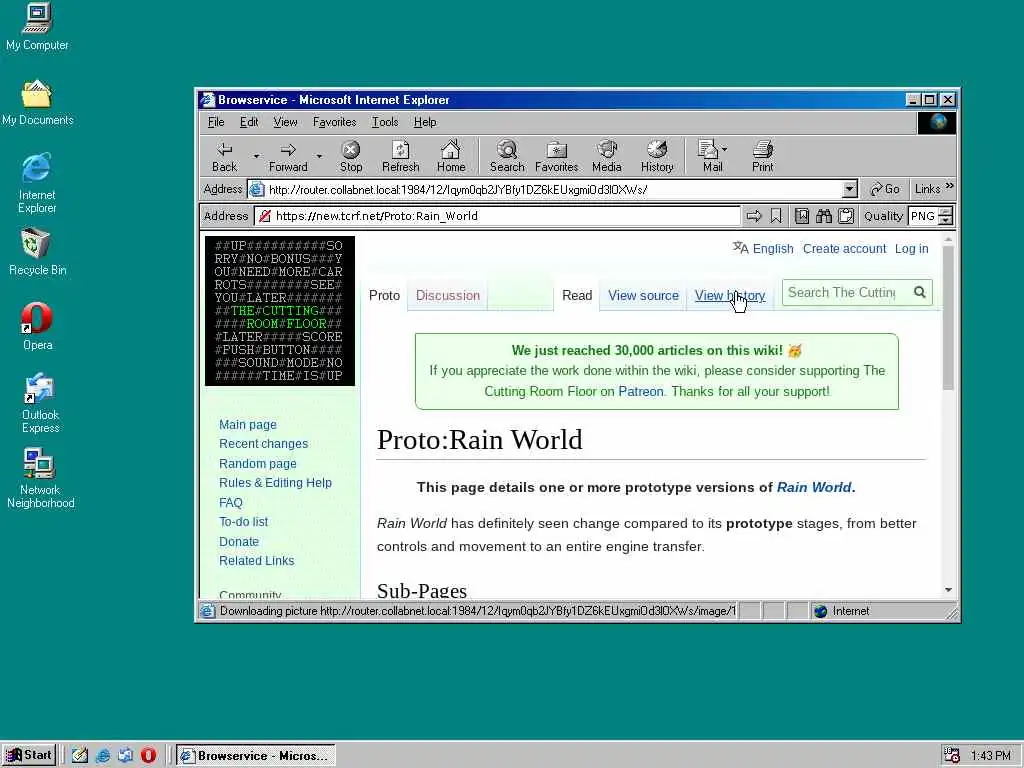This screenshot has width=1024, height=768.
Task: Select the Read tab
Action: (x=577, y=295)
